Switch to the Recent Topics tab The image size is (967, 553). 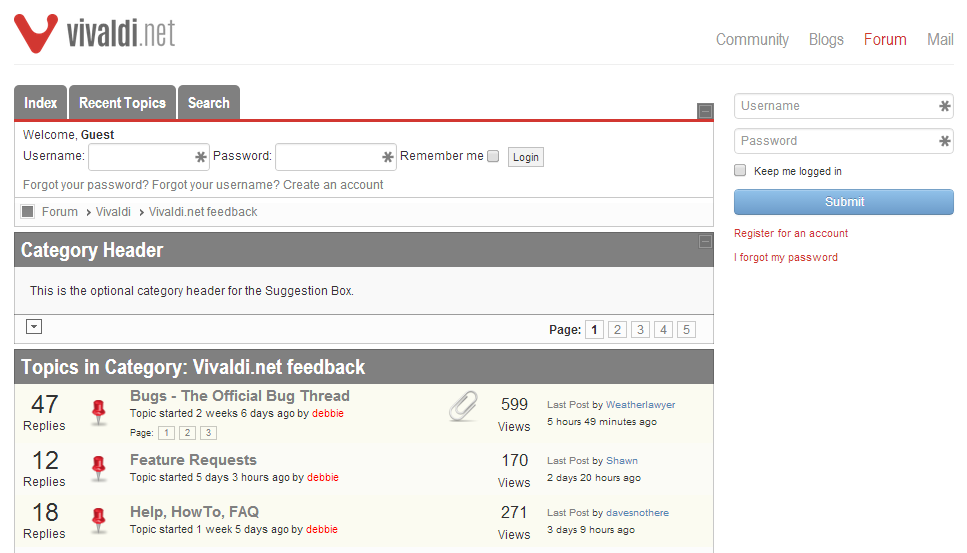(x=122, y=103)
